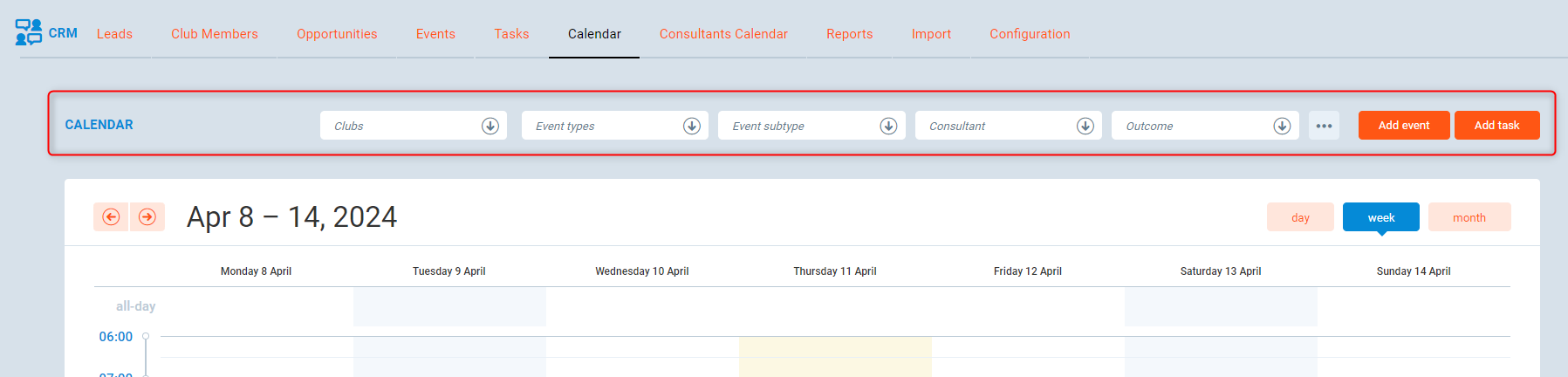Screen dimensions: 1568x377
Task: Click the Event types arrow icon
Action: 692,126
